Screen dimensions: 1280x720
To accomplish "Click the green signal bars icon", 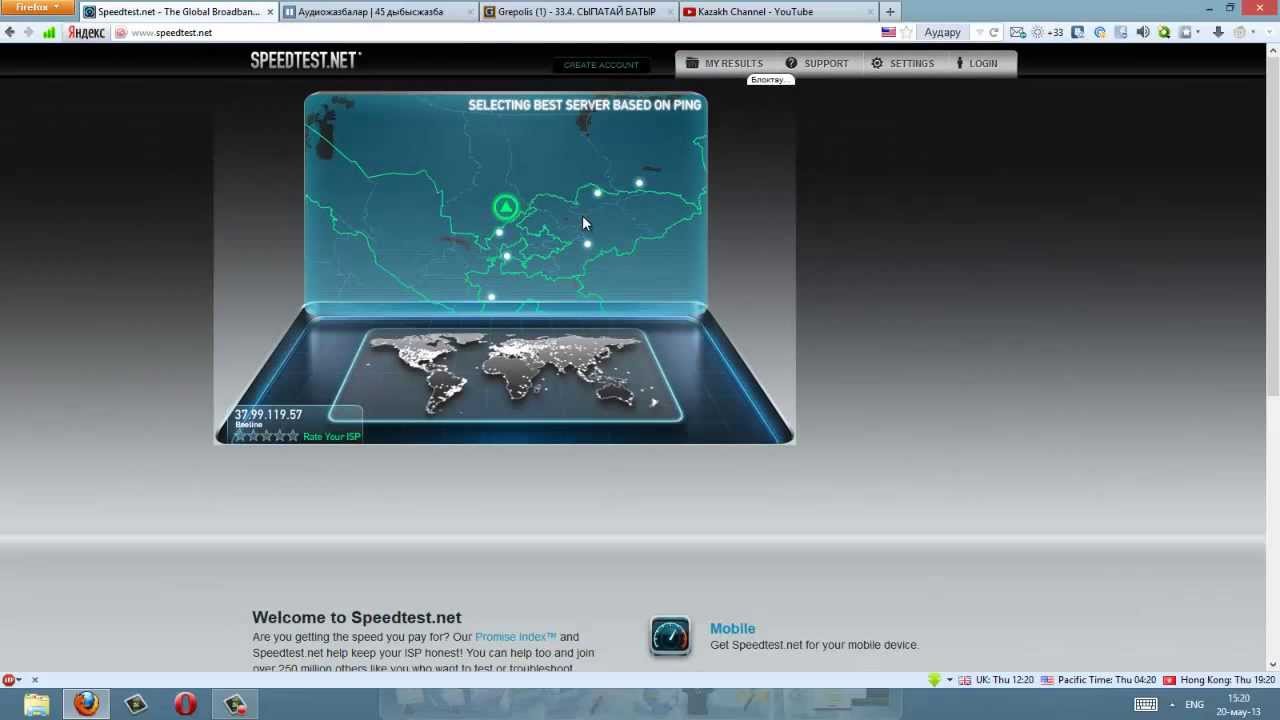I will point(49,33).
